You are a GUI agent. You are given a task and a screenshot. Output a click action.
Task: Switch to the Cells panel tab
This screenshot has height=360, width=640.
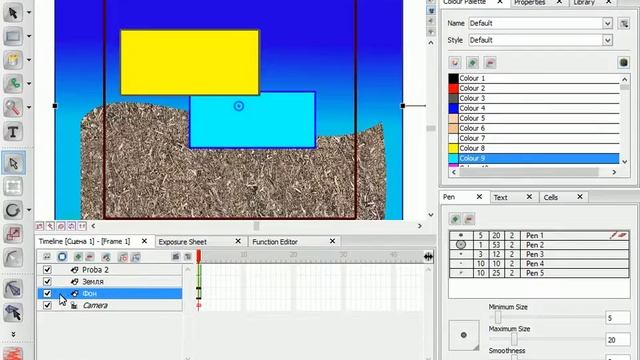point(551,197)
